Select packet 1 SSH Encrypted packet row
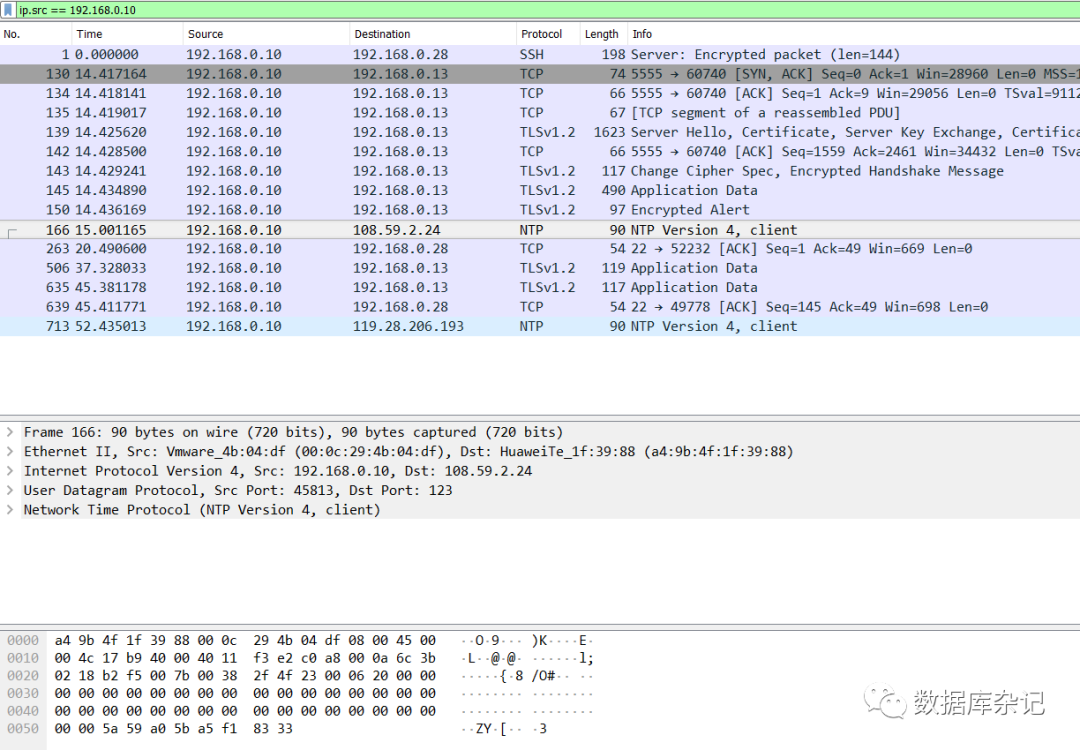Image resolution: width=1080 pixels, height=750 pixels. [540, 54]
